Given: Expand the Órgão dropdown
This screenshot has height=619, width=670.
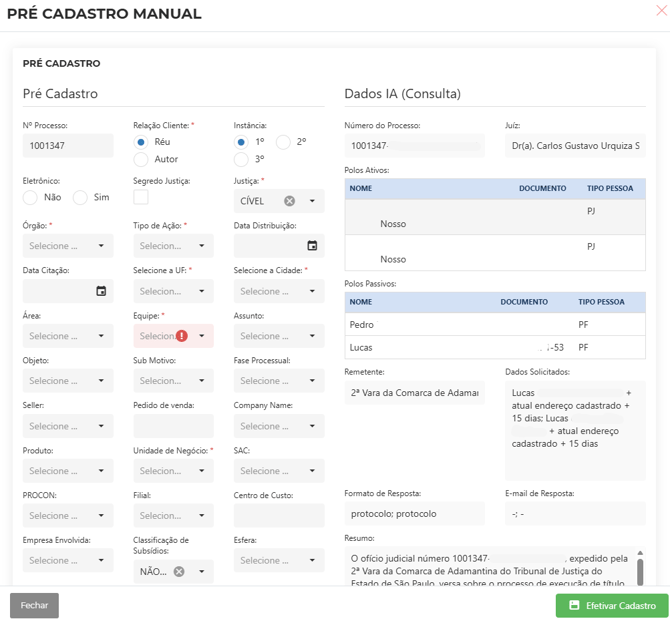Looking at the screenshot, I should click(68, 246).
